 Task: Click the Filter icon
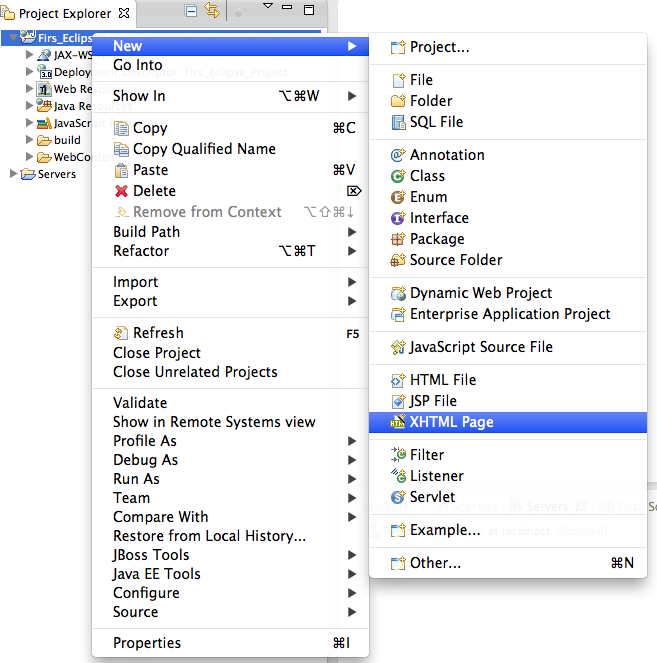point(398,455)
